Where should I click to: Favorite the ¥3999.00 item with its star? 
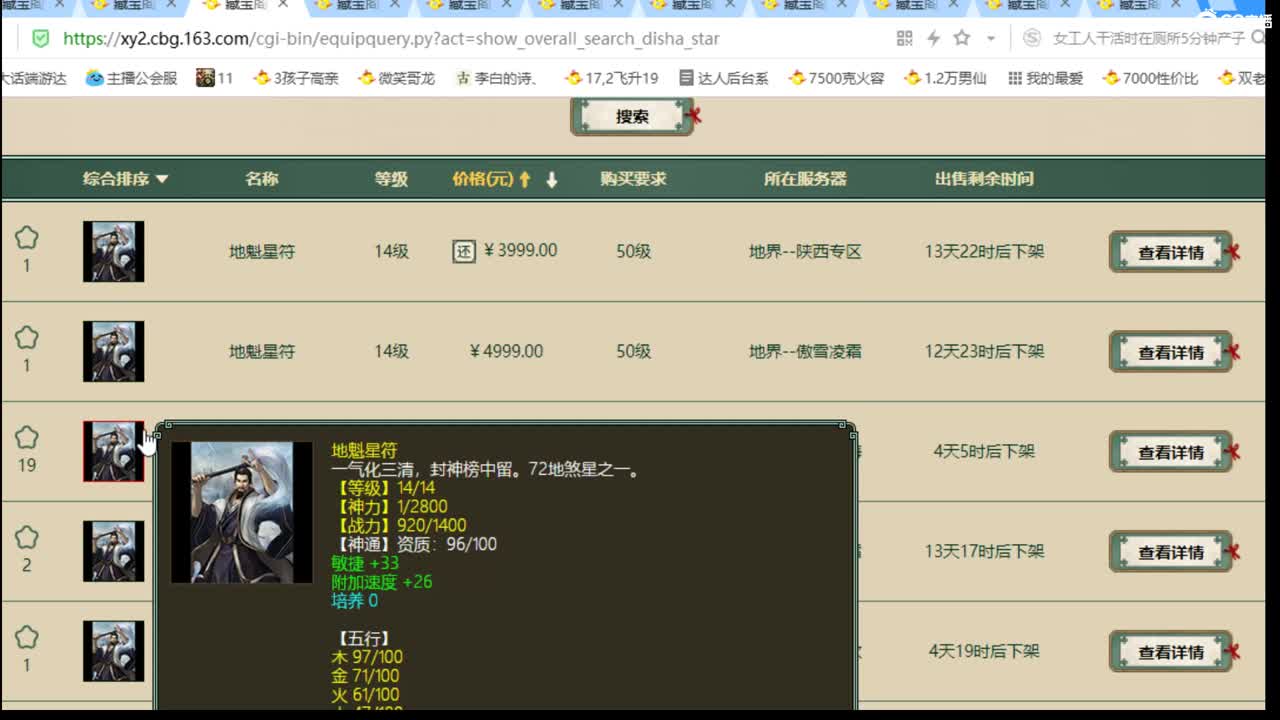27,238
